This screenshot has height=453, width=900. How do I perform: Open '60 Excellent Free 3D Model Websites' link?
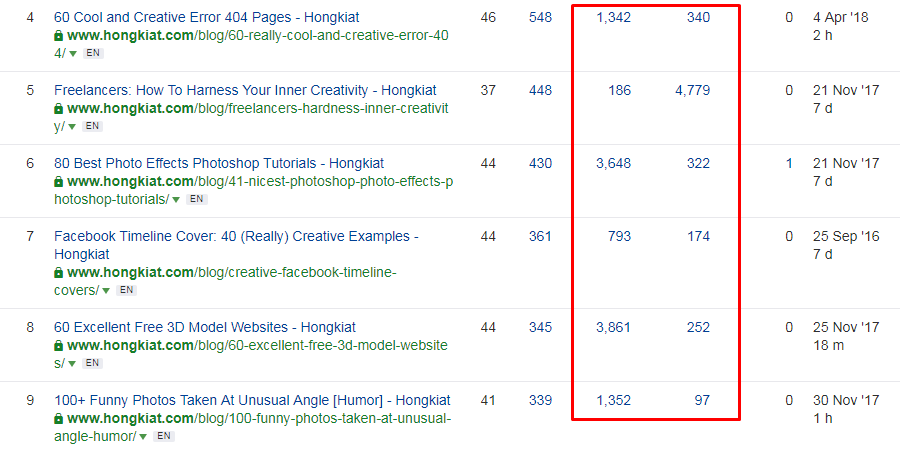pos(205,327)
